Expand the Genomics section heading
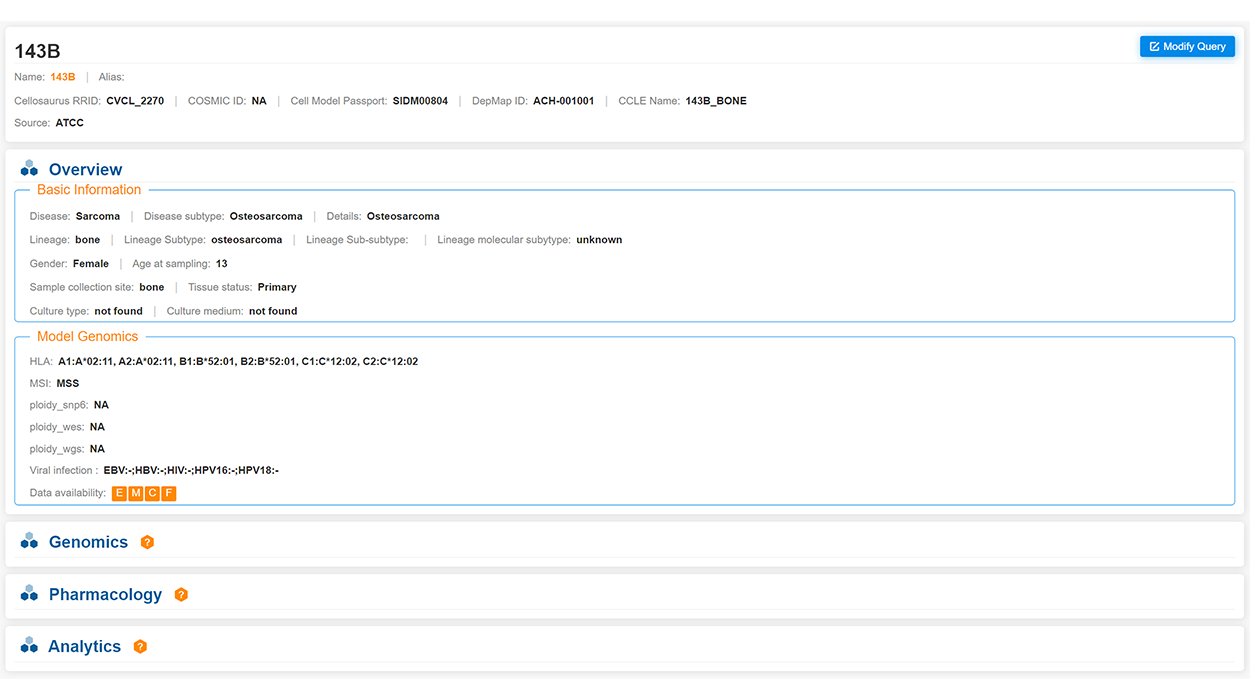This screenshot has height=700, width=1250. [88, 542]
